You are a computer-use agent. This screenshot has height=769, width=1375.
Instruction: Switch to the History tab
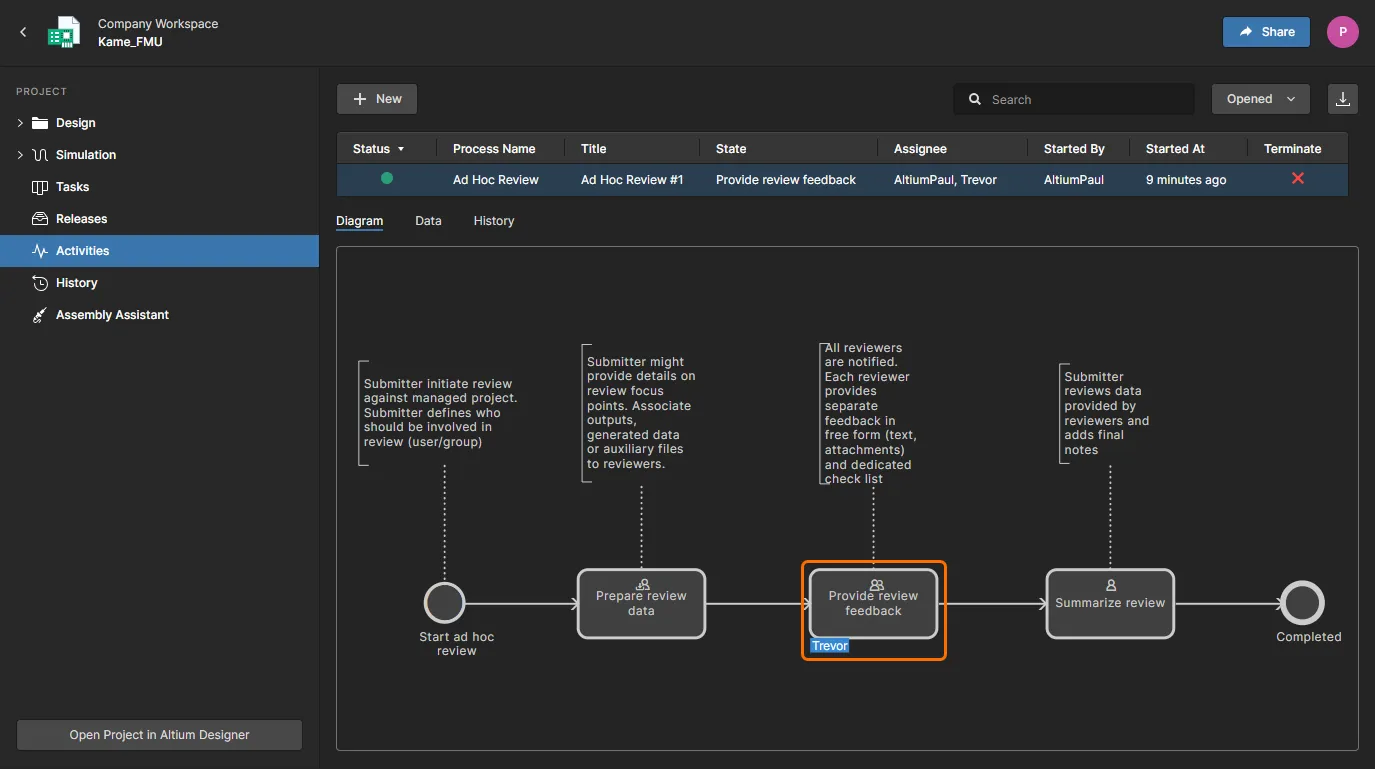click(x=493, y=221)
